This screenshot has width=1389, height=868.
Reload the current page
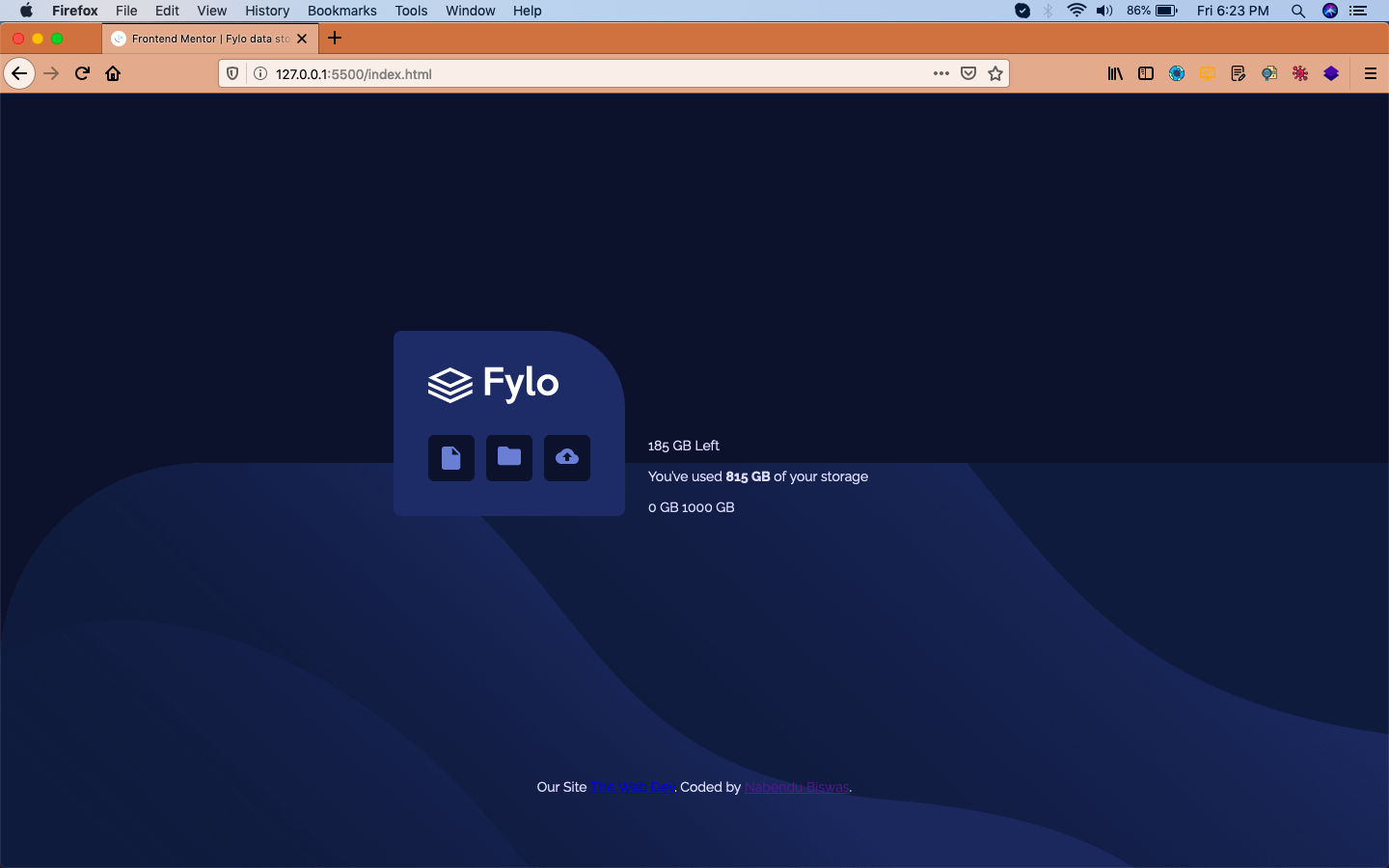pyautogui.click(x=82, y=73)
